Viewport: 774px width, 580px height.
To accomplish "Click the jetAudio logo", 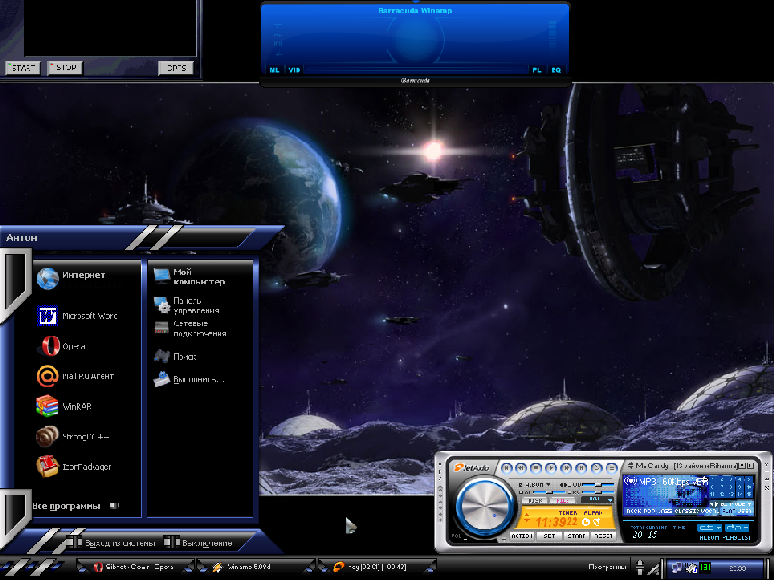I will [x=472, y=467].
